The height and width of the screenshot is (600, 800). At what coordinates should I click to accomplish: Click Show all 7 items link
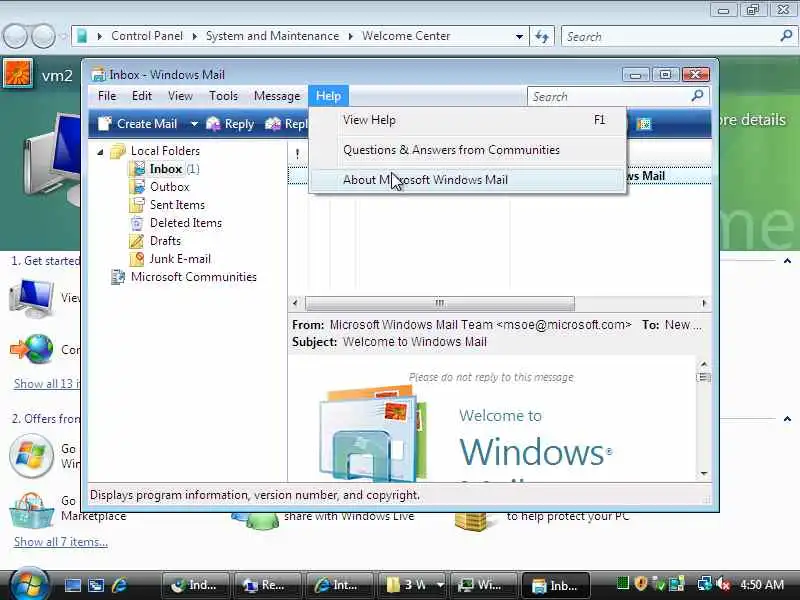61,542
